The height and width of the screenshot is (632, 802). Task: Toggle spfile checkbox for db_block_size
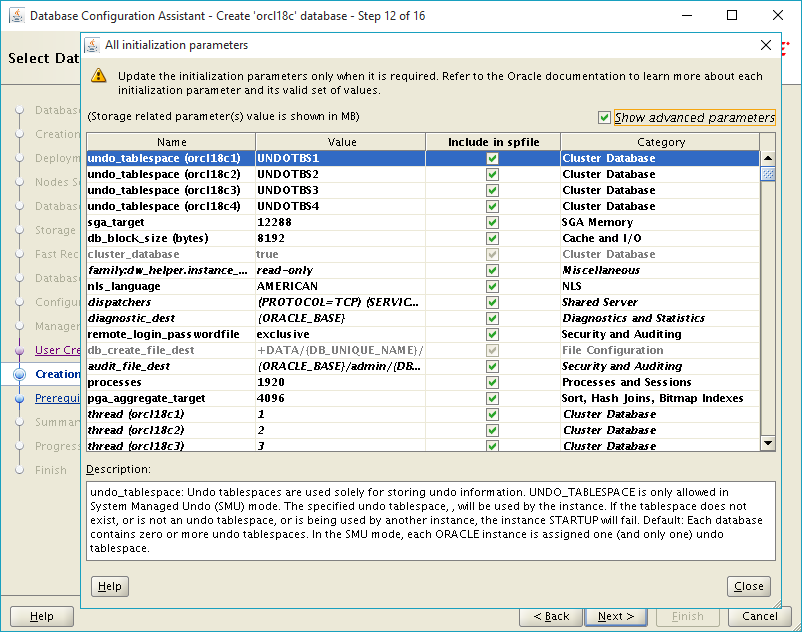point(493,238)
